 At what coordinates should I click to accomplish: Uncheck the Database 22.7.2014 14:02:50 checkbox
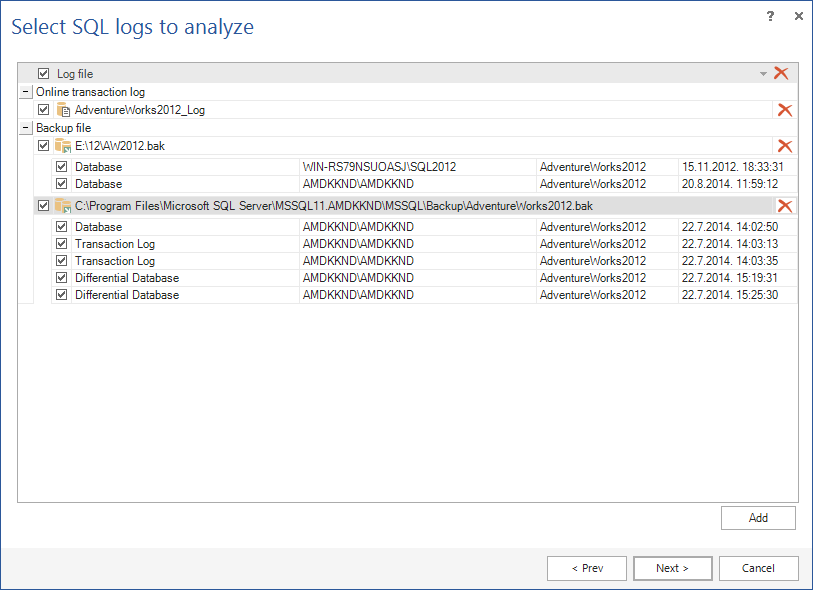[x=62, y=227]
